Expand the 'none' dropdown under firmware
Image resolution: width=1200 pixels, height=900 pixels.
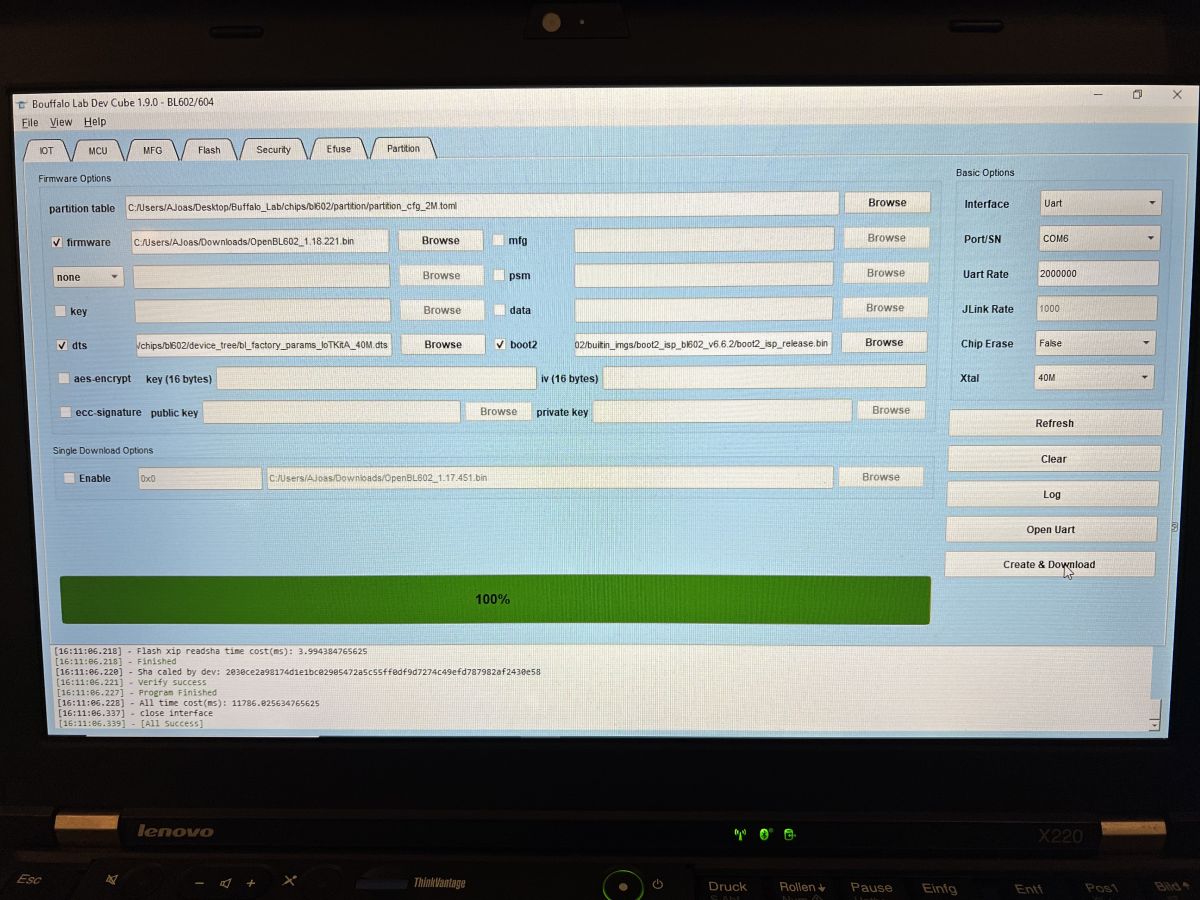click(88, 277)
